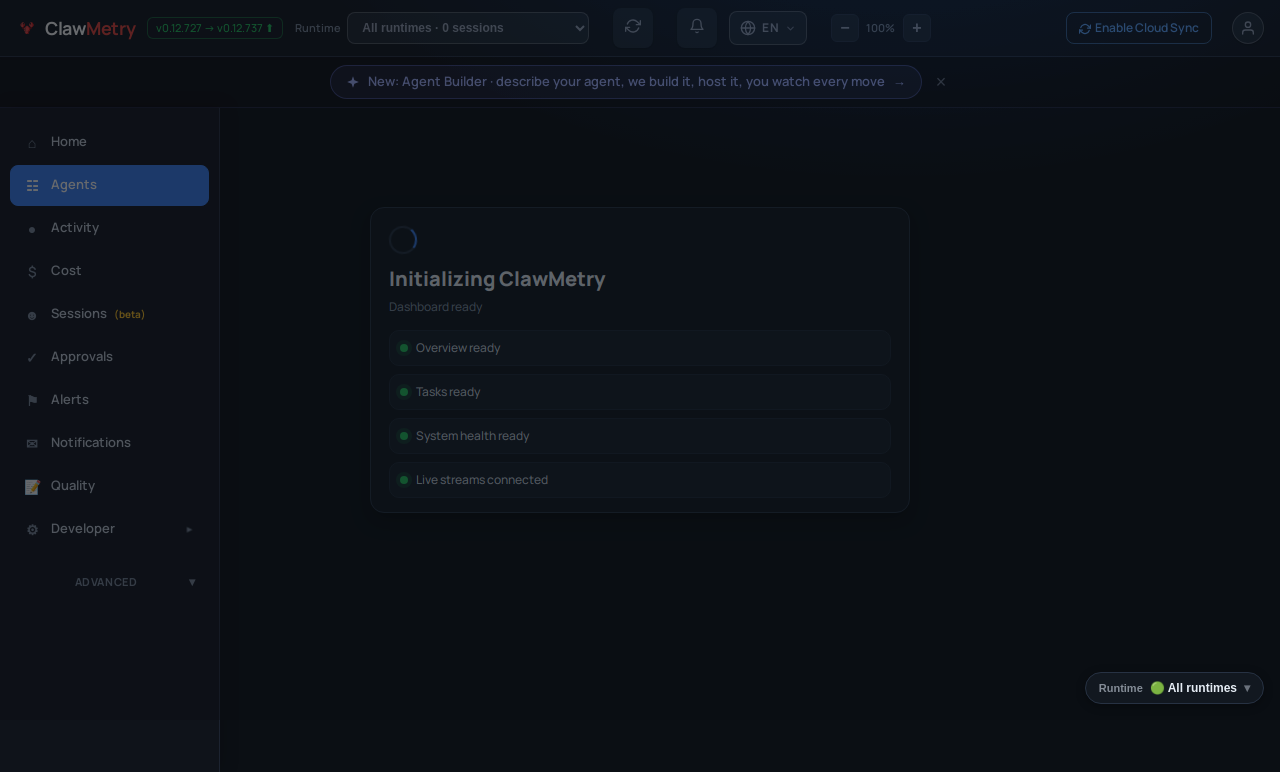
Task: Open Sessions (beta) in the sidebar
Action: click(x=110, y=314)
